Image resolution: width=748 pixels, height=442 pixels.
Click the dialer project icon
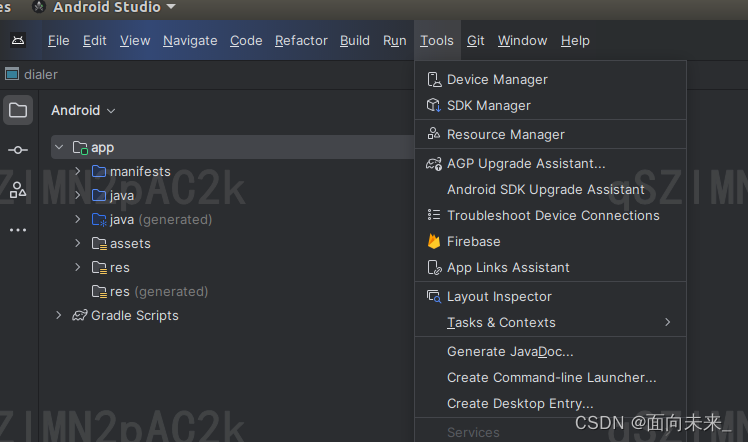[x=12, y=74]
